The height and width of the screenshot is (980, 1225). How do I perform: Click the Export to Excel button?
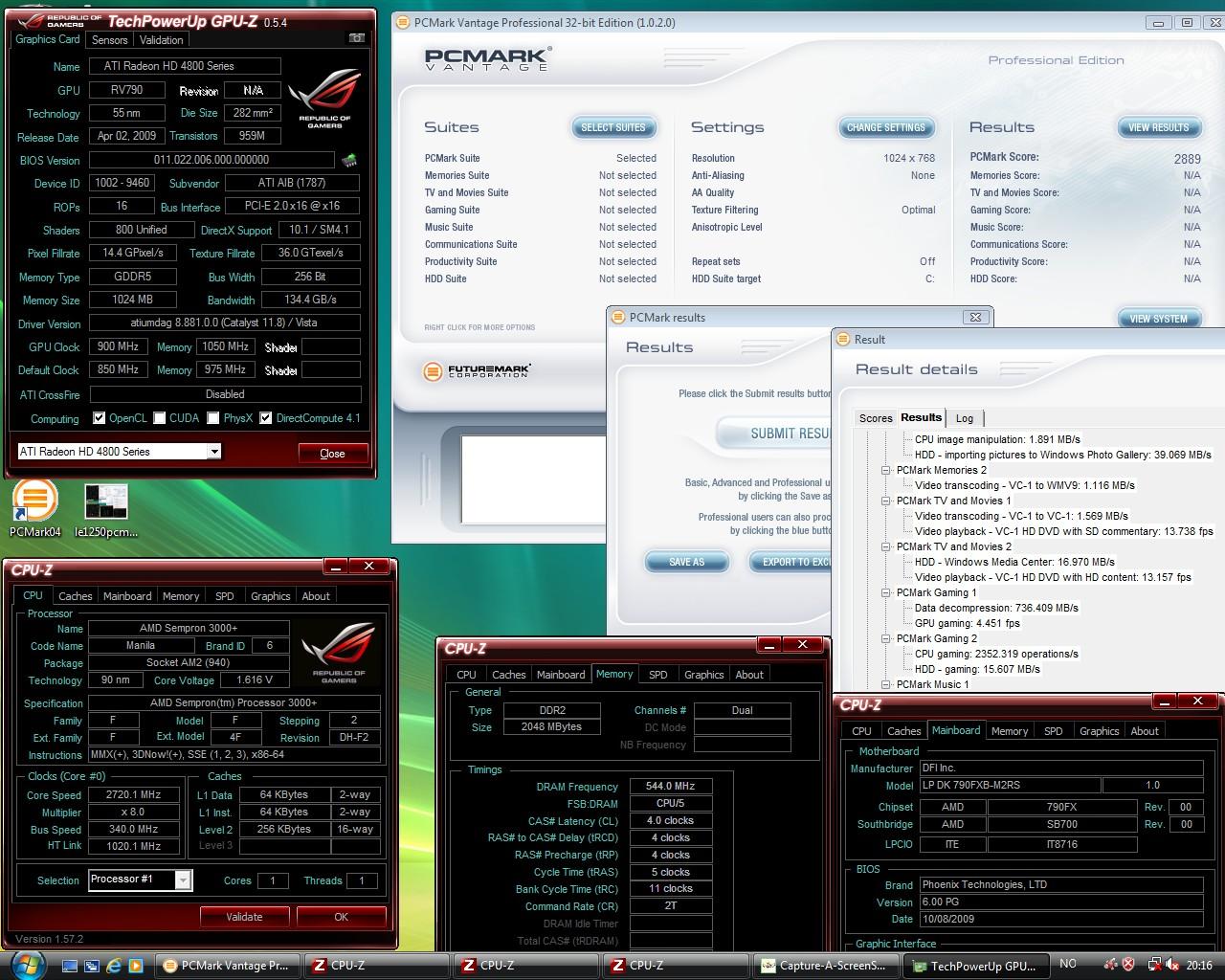[791, 562]
